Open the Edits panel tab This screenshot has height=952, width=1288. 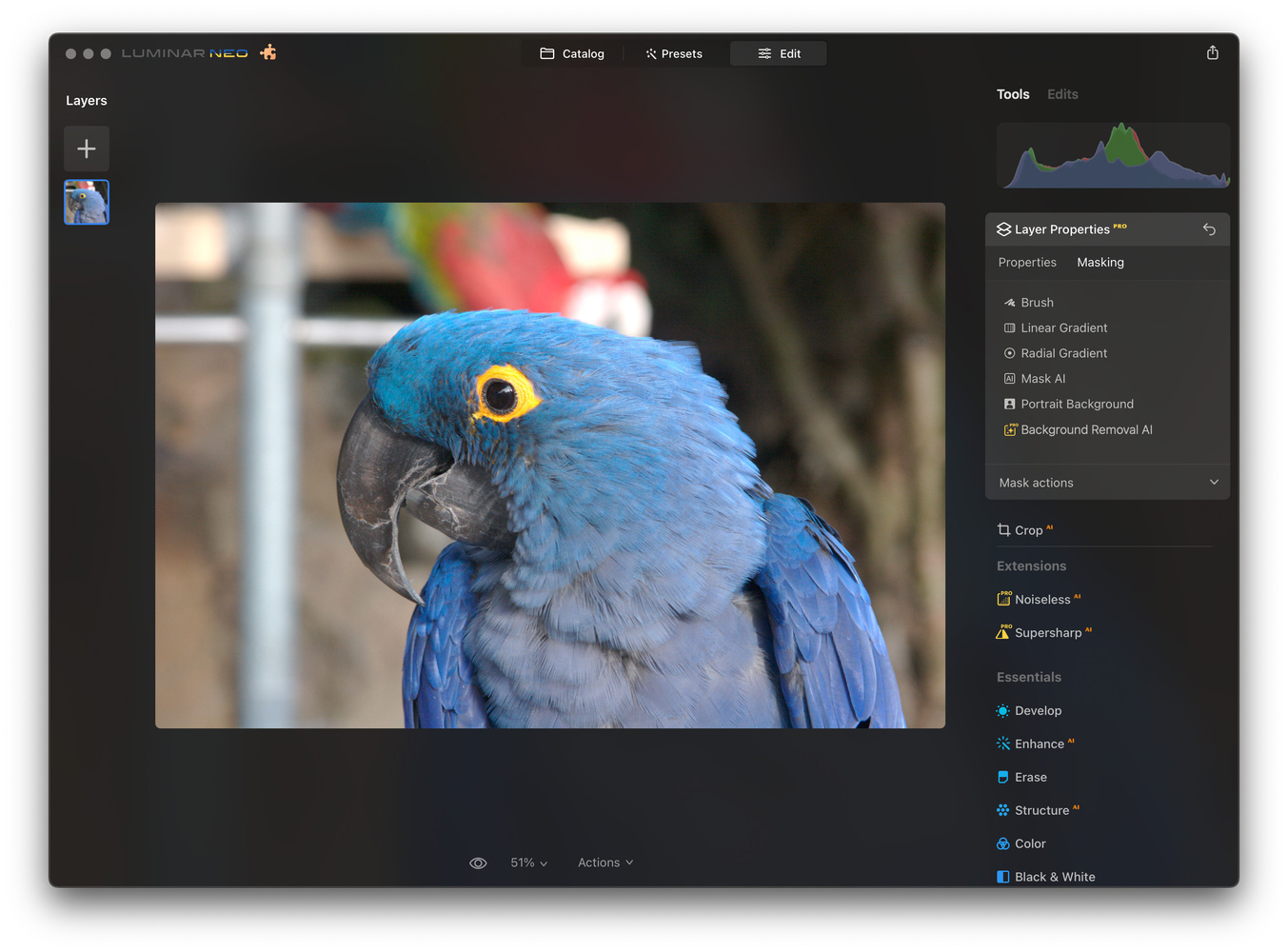point(1062,94)
